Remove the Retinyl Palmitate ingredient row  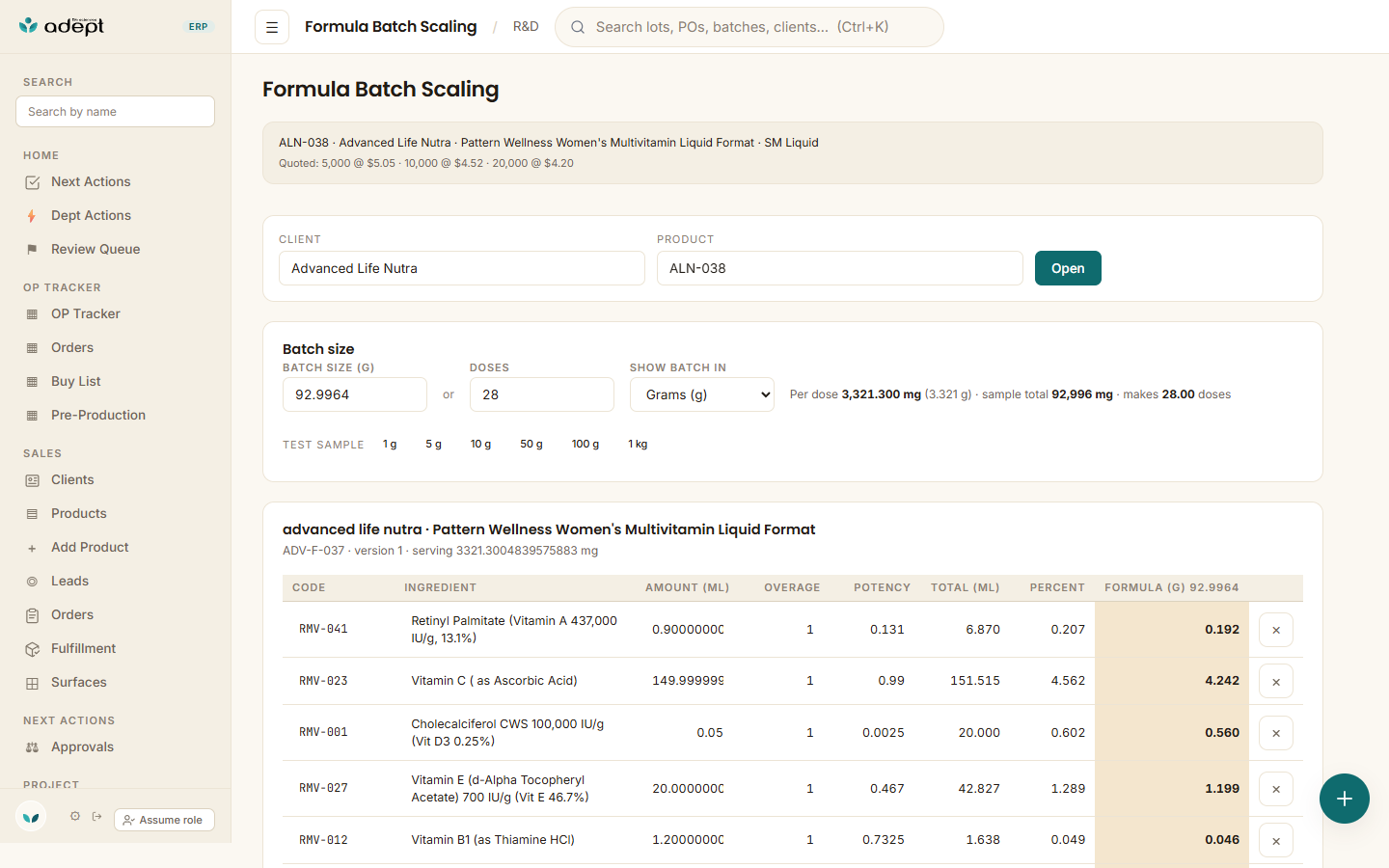click(1276, 630)
